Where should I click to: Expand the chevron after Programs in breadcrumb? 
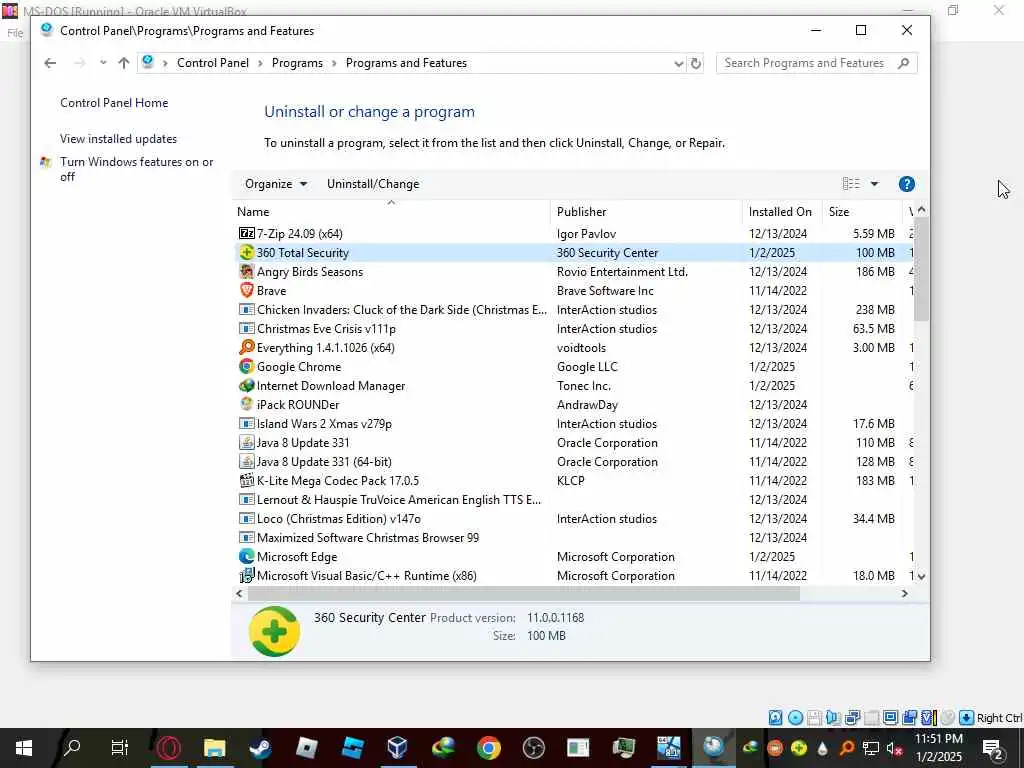click(334, 63)
